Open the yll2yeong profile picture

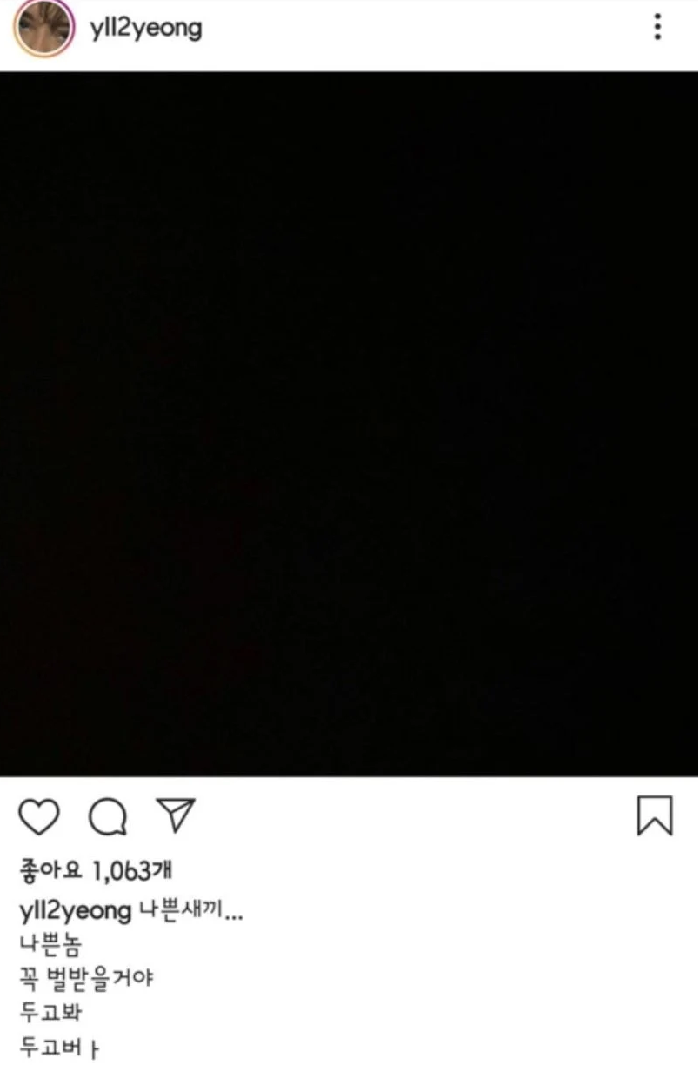coord(45,29)
